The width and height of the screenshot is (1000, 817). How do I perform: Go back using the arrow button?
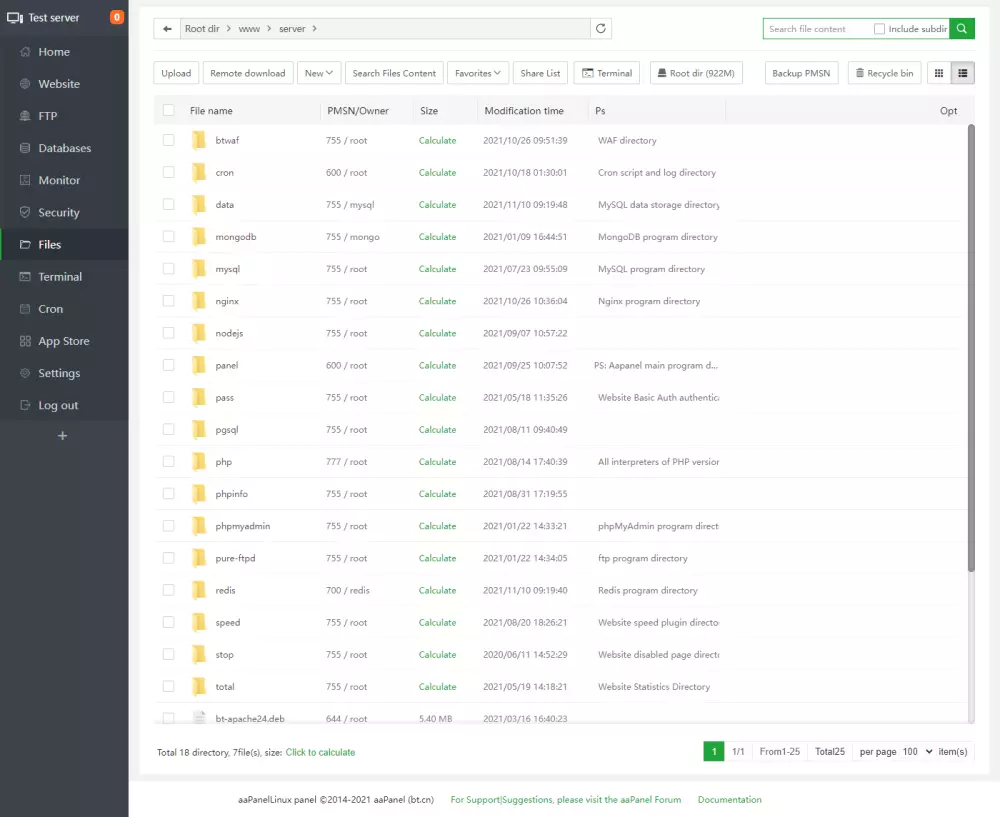(167, 28)
